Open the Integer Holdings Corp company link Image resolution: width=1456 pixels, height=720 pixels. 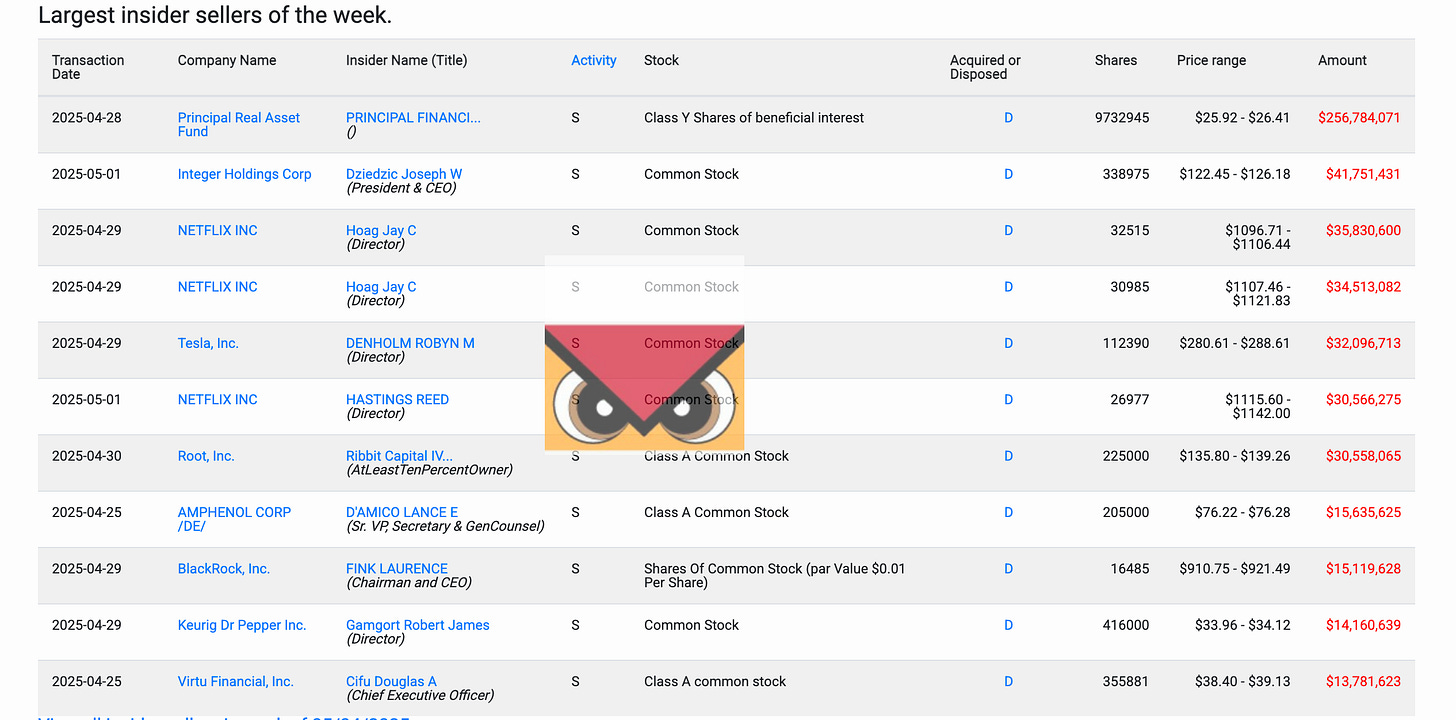[x=244, y=174]
